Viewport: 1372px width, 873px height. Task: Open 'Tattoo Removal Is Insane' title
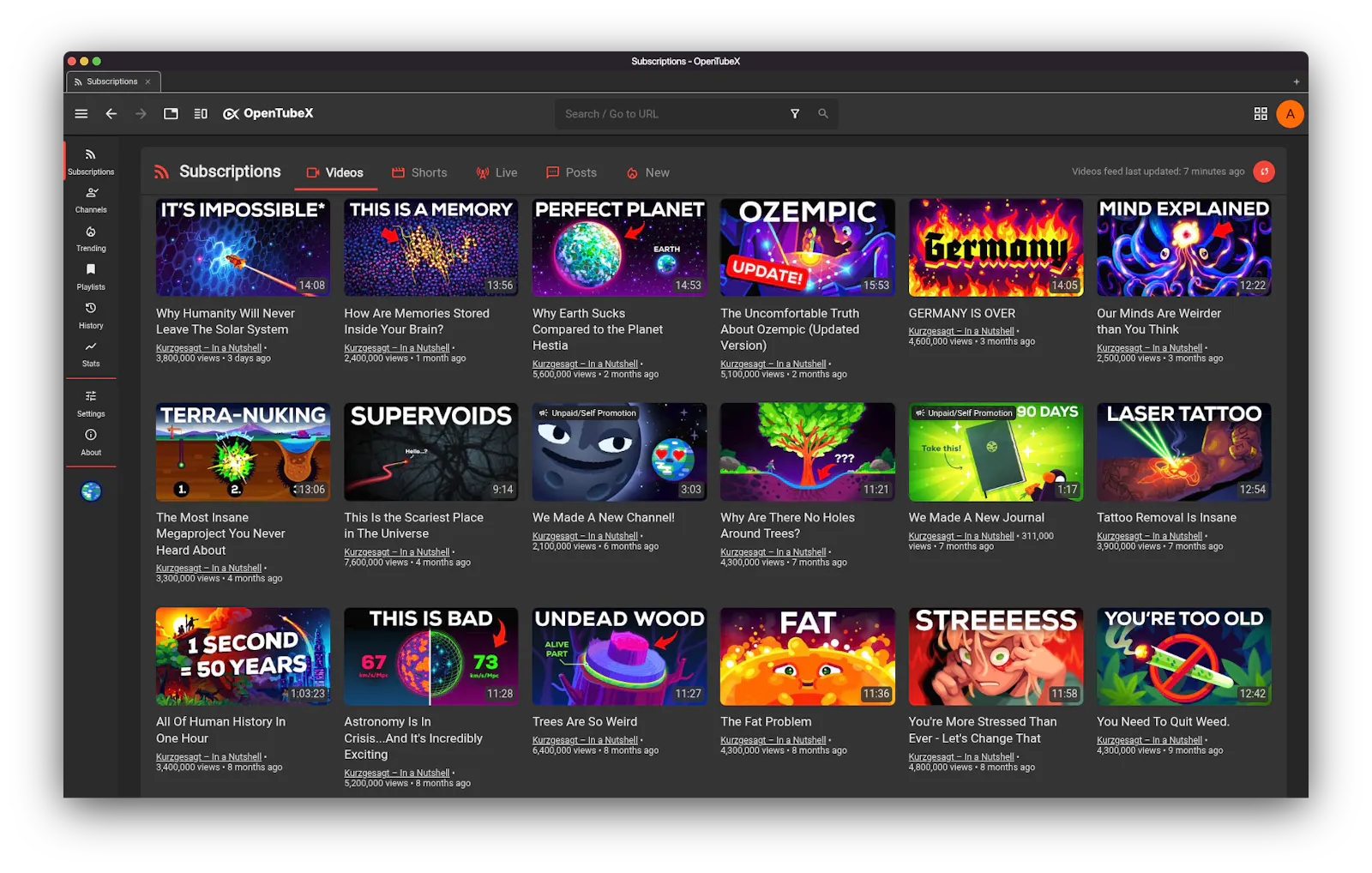[x=1166, y=518]
